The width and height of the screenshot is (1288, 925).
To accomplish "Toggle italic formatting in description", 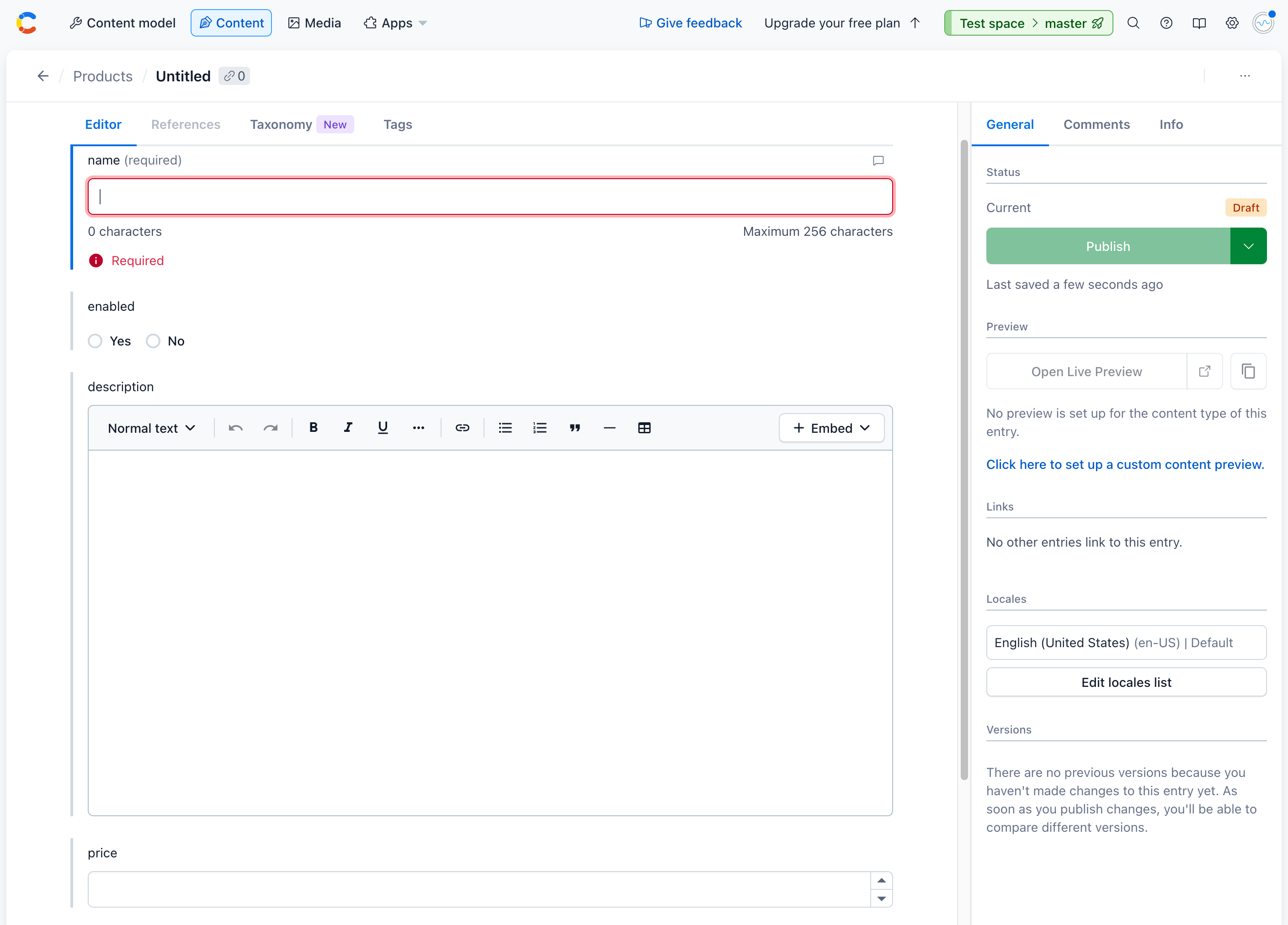I will coord(348,428).
